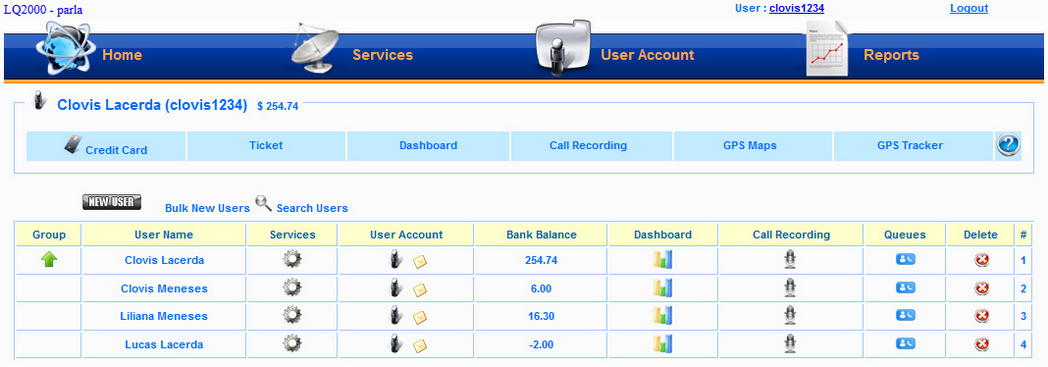The width and height of the screenshot is (1048, 367).
Task: Open the Dashboard tab
Action: coord(428,146)
